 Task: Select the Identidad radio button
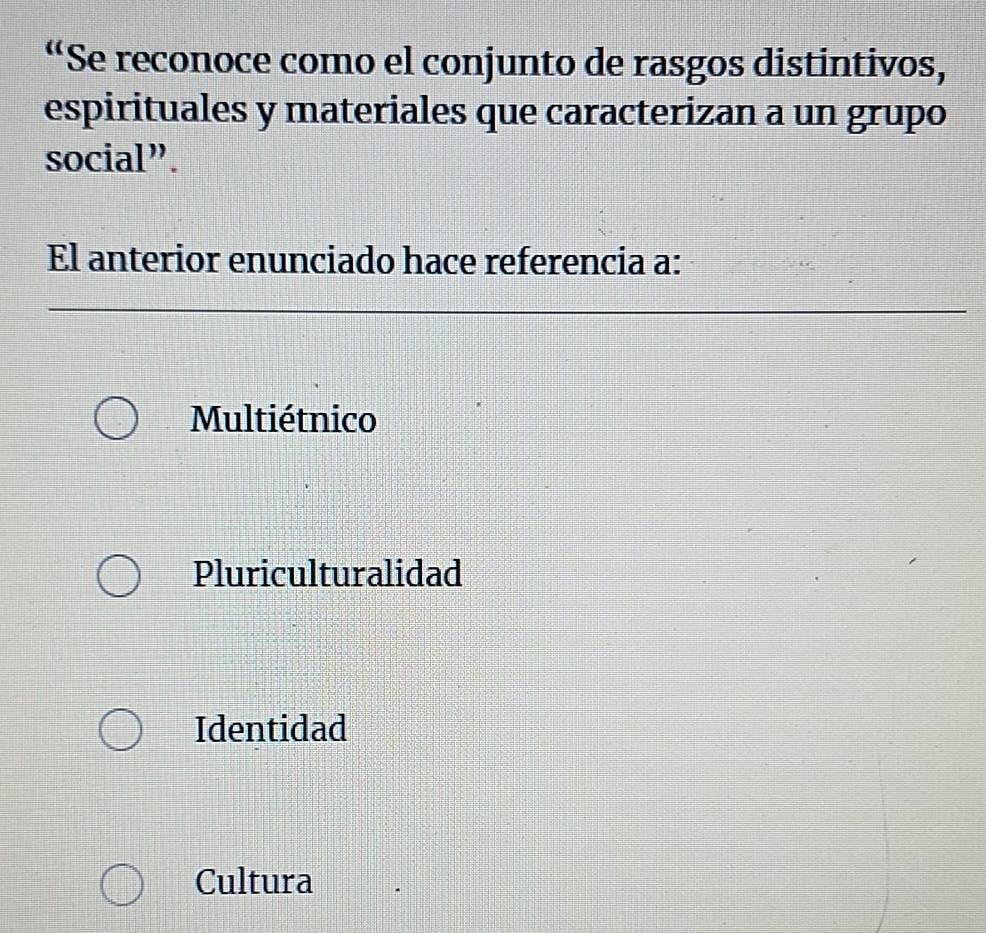(x=119, y=730)
